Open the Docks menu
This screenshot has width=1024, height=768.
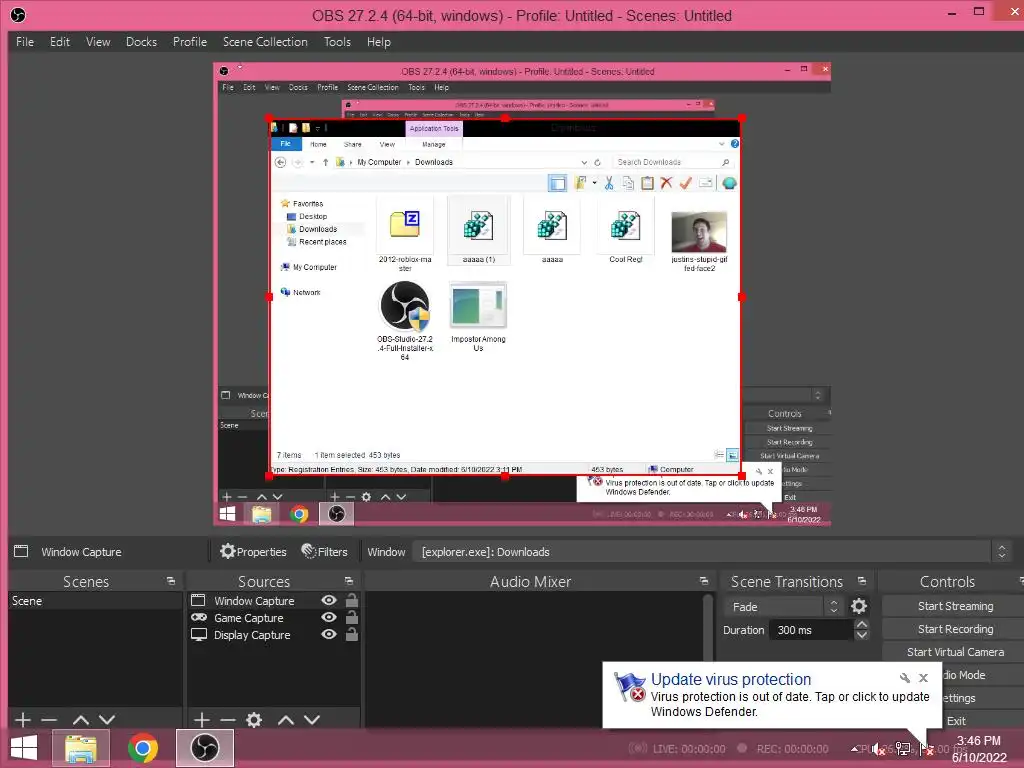pos(141,42)
